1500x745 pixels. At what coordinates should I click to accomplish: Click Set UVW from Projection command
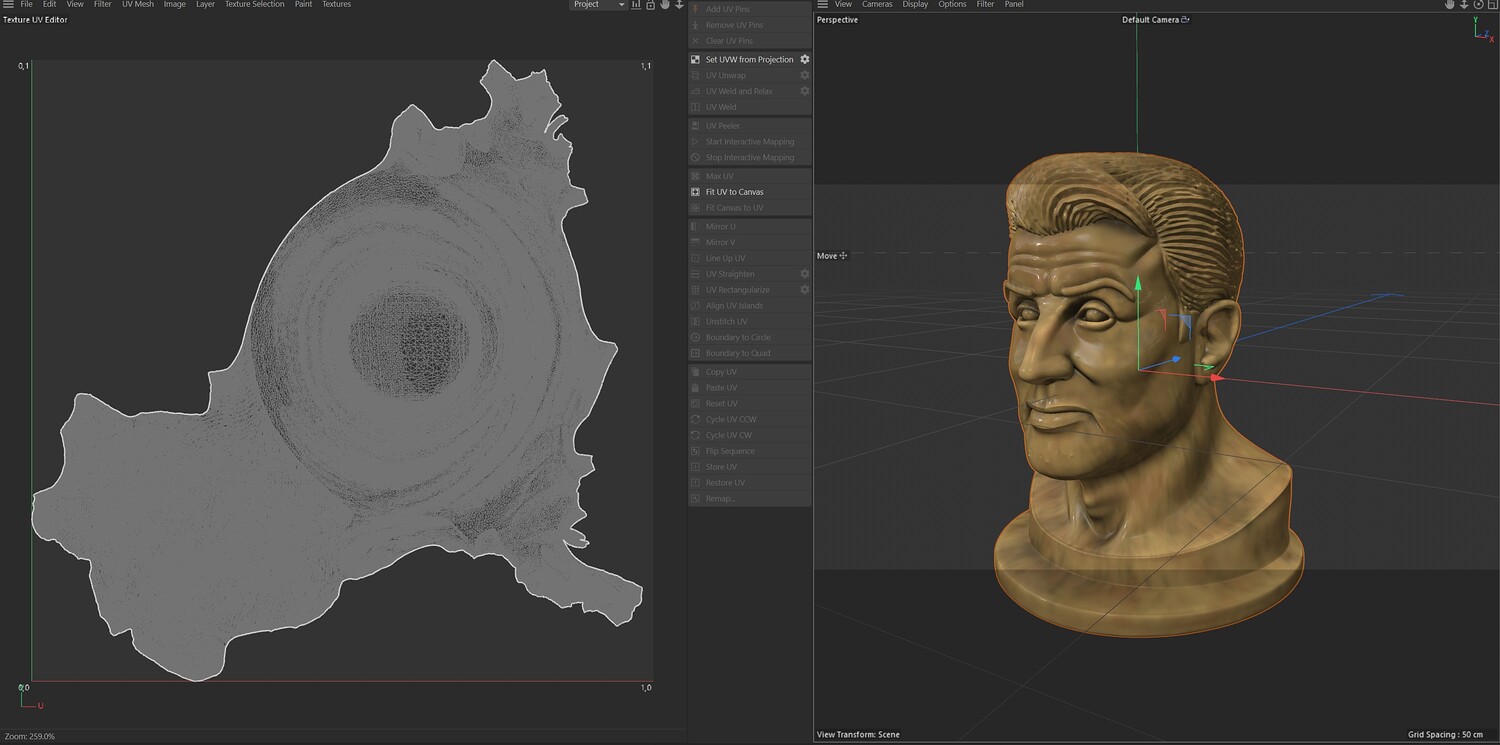coord(749,60)
